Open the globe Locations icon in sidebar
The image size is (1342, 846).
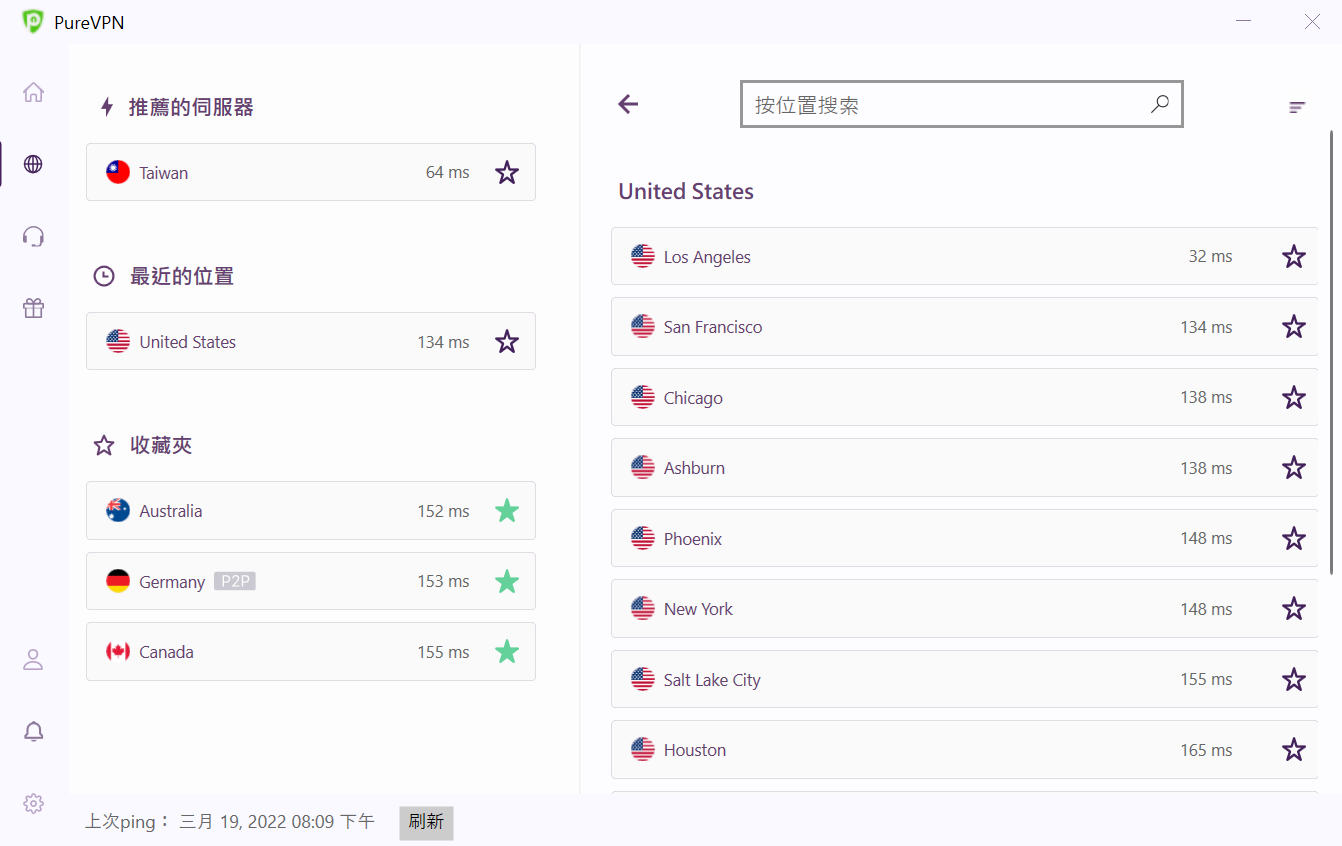click(x=33, y=164)
